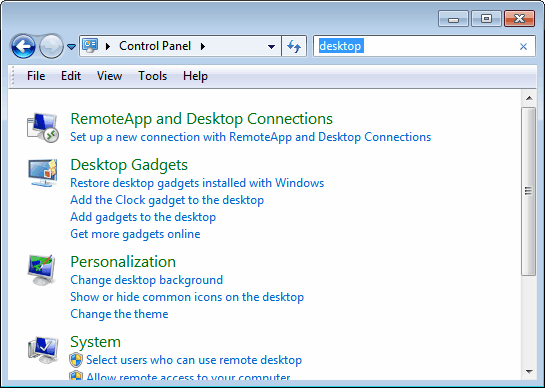Image resolution: width=545 pixels, height=388 pixels.
Task: Open the Edit menu
Action: coord(71,76)
